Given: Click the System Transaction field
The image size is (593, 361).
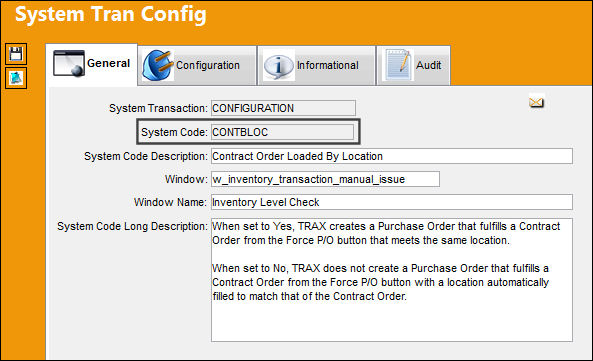Looking at the screenshot, I should point(283,108).
